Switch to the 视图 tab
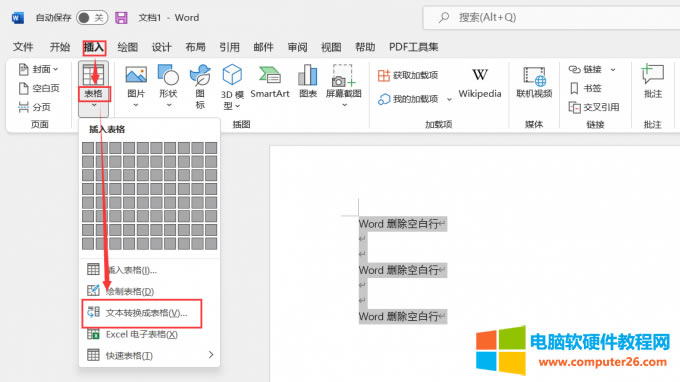 tap(331, 47)
